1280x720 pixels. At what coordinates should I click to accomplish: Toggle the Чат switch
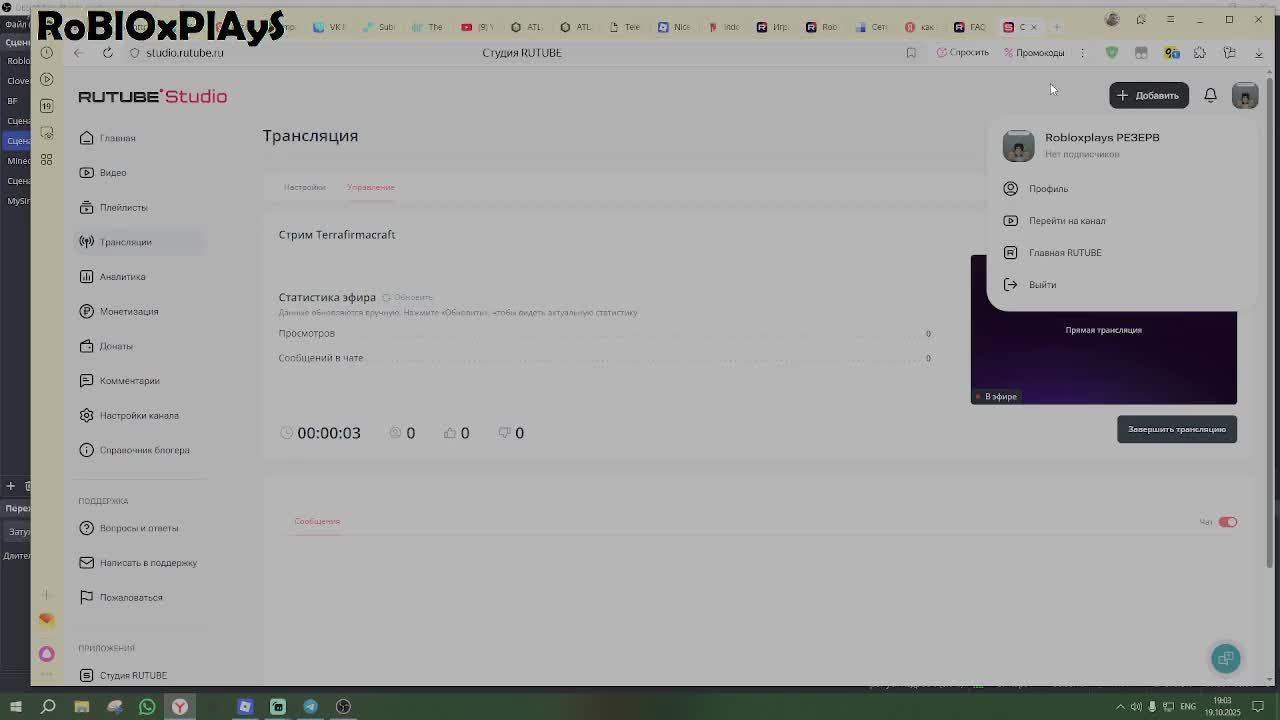pos(1228,522)
